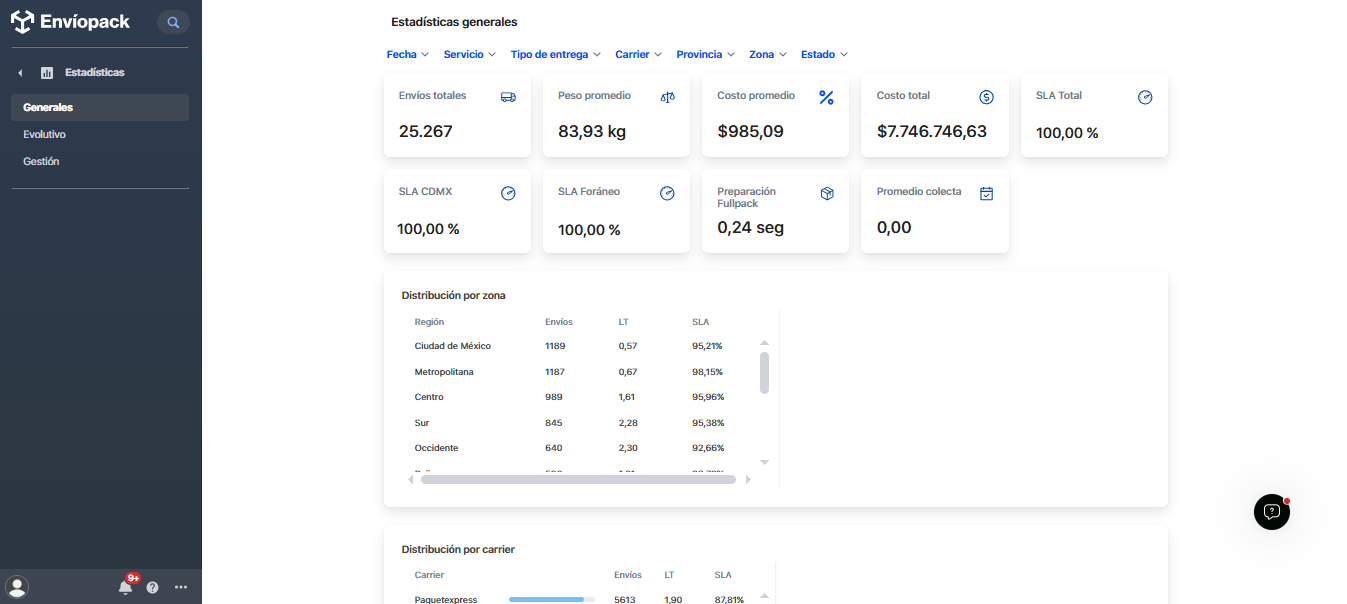This screenshot has width=1347, height=604.
Task: Click the Ciudad de México region link
Action: click(452, 345)
